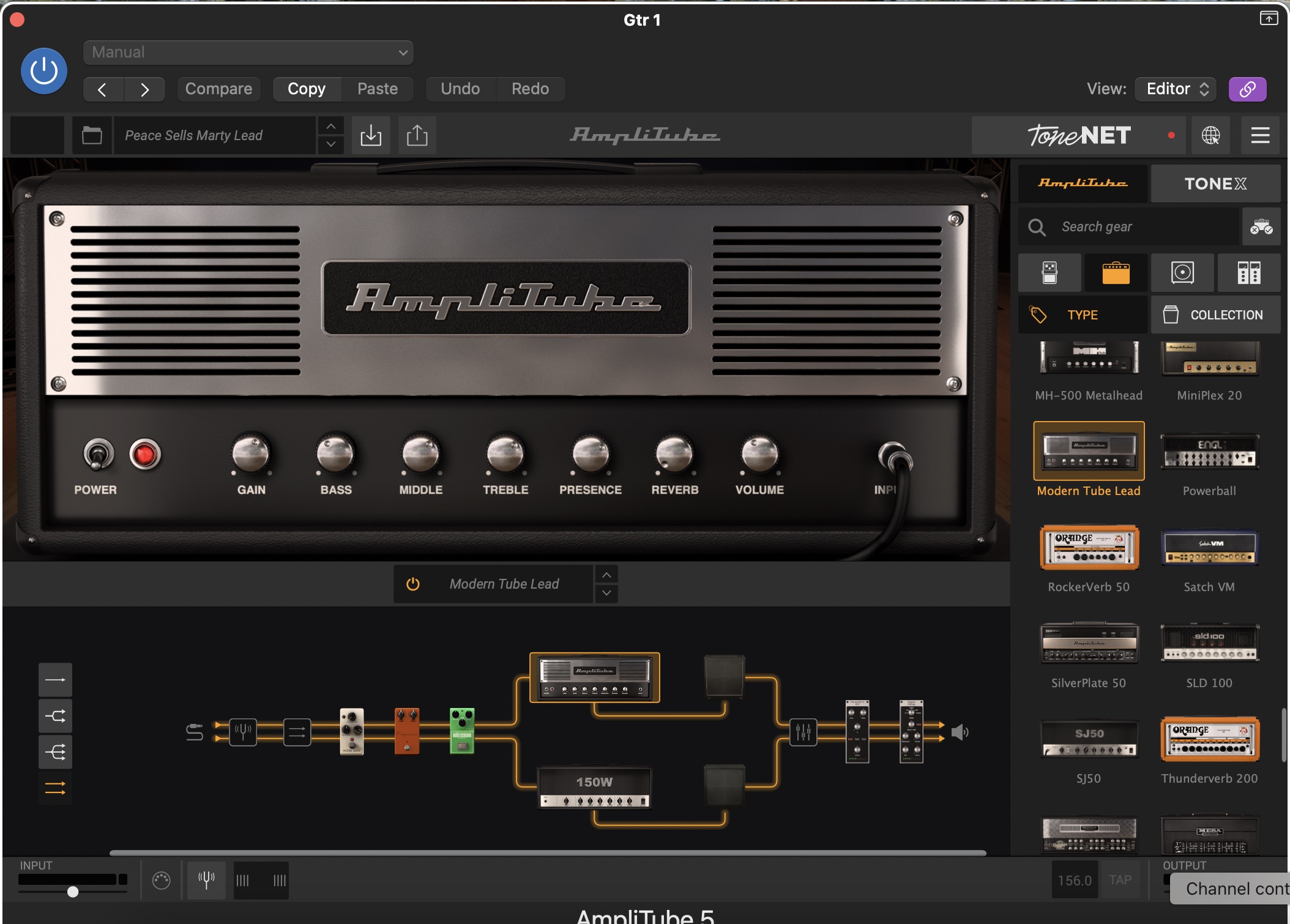Screen dimensions: 1290x924
Task: Open the preset browser folder icon
Action: [92, 135]
